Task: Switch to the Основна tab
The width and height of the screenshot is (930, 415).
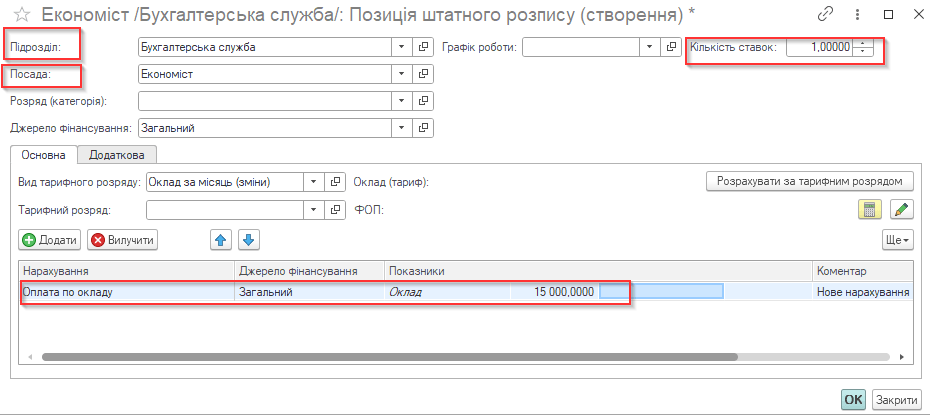Action: coord(44,155)
